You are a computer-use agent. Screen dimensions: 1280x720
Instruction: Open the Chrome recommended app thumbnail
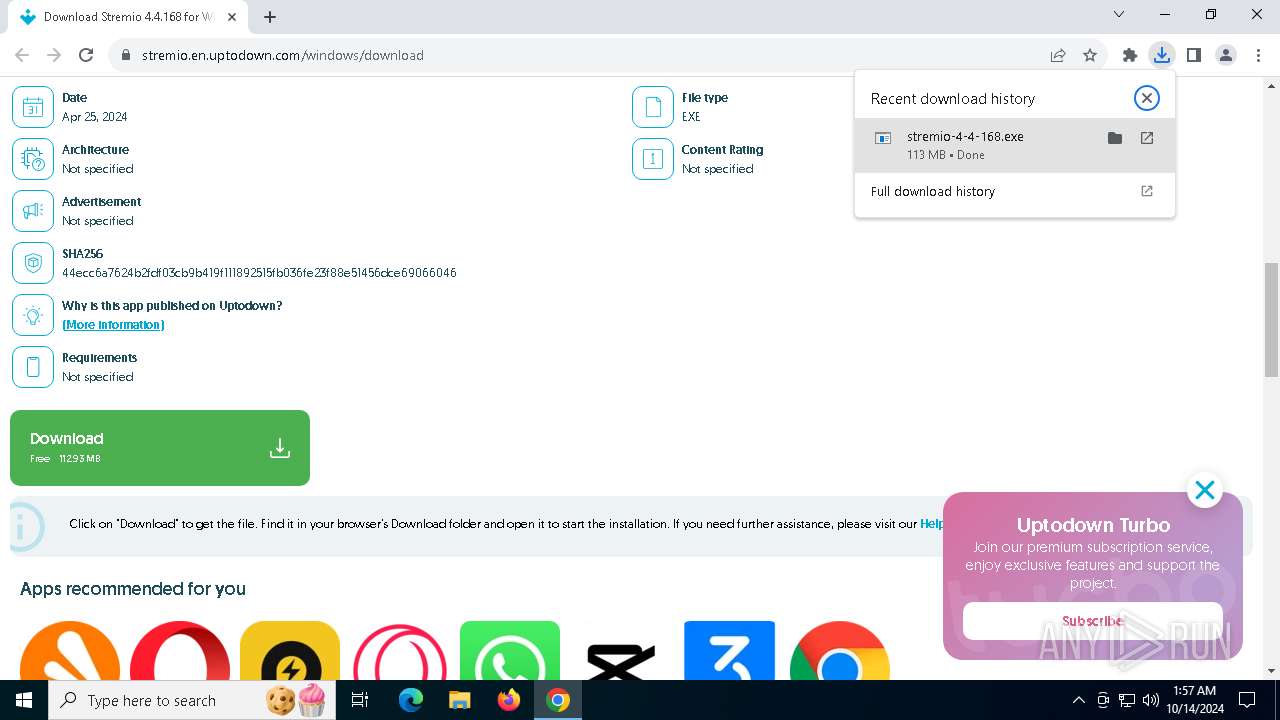click(x=840, y=651)
